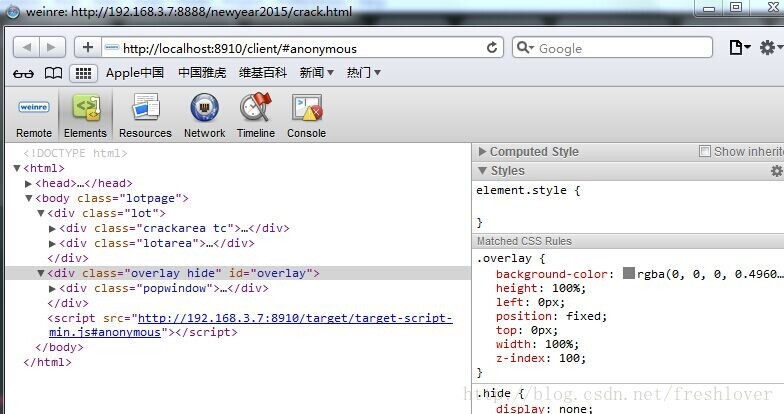Collapse the html node
The image size is (784, 414).
click(17, 168)
